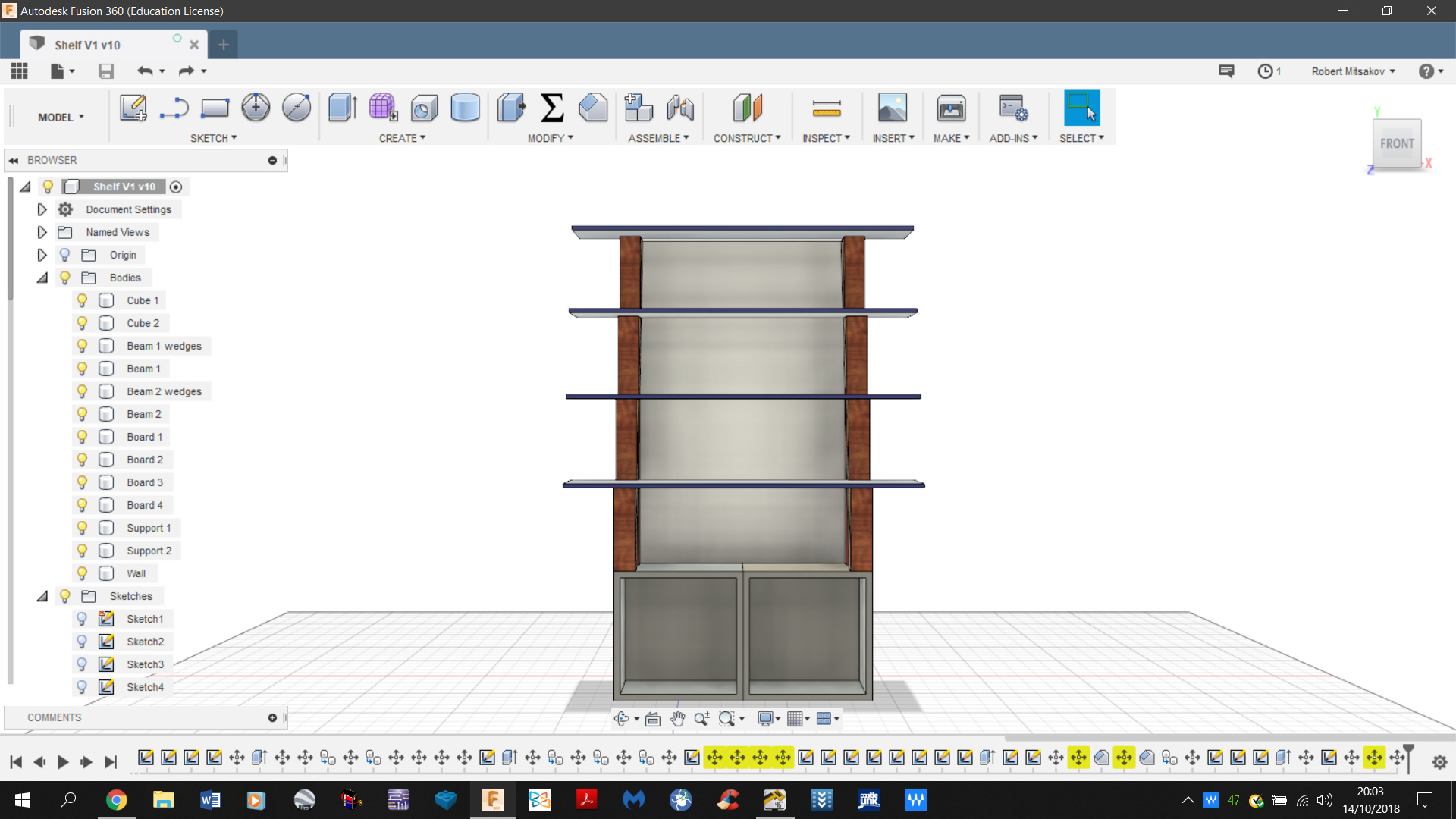Activate radio button beside Shelf V1 v10
The image size is (1456, 819).
(x=176, y=187)
